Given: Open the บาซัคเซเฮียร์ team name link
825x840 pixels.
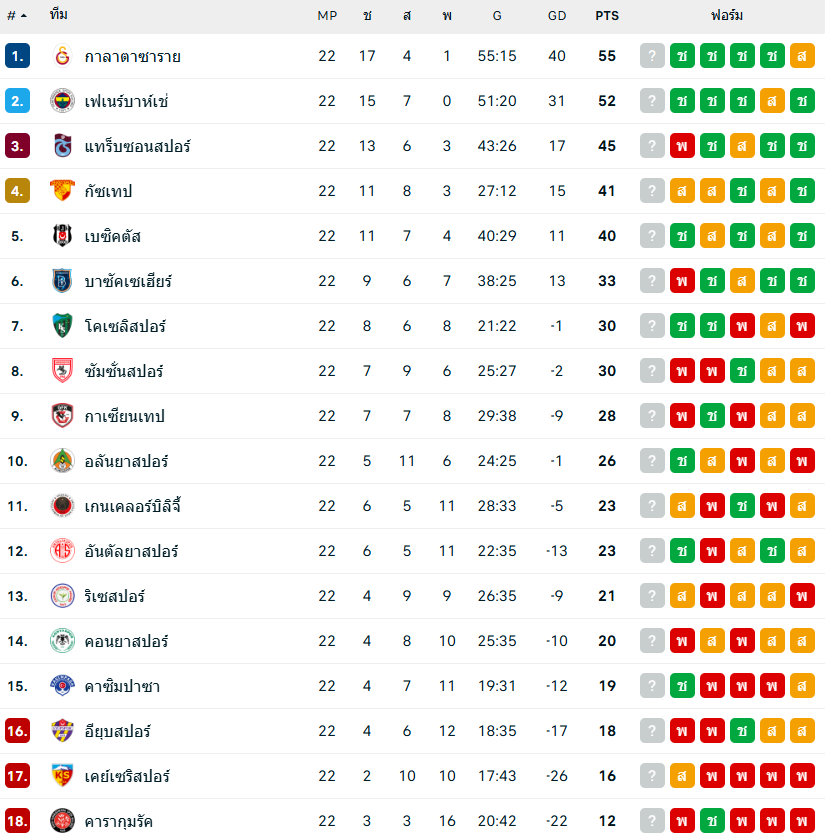Looking at the screenshot, I should (x=128, y=281).
